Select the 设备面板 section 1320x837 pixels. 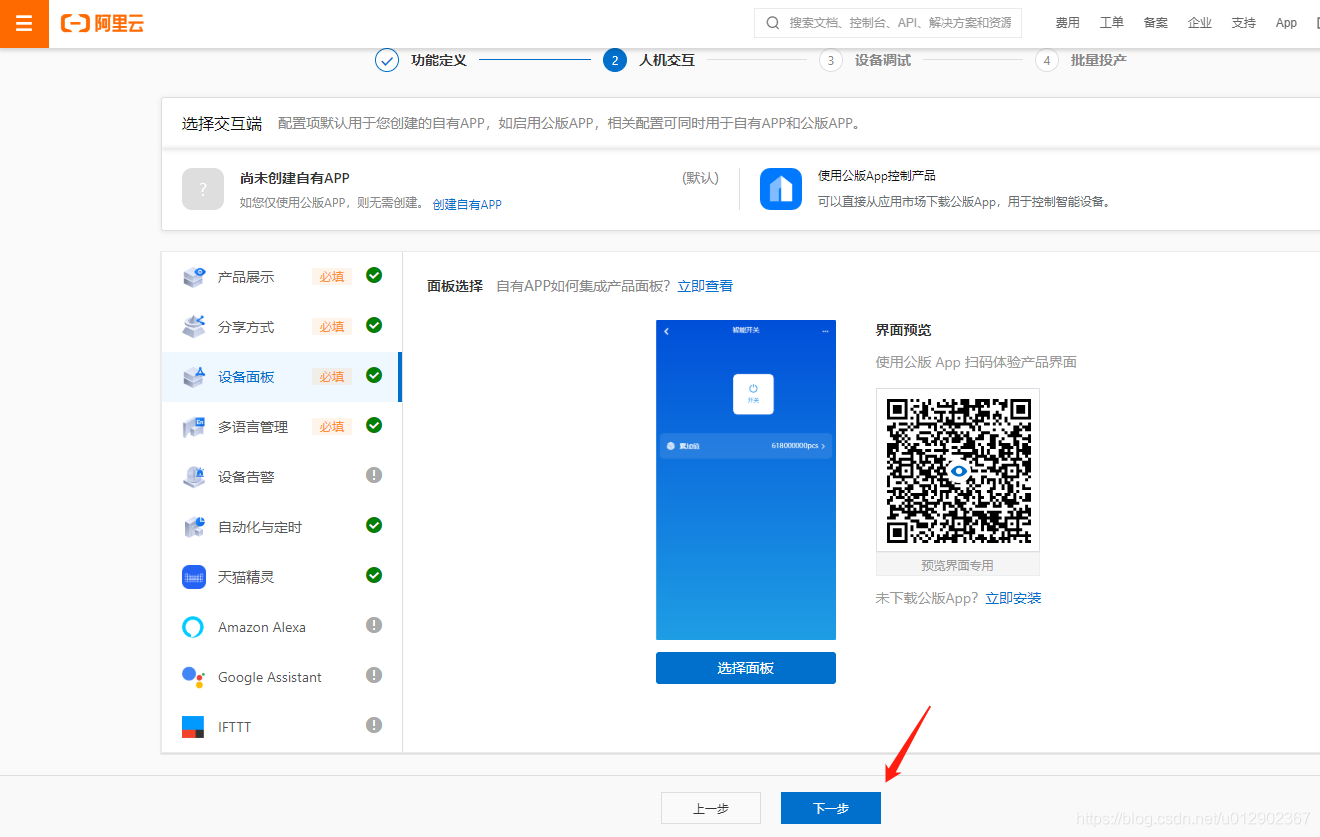click(x=281, y=377)
